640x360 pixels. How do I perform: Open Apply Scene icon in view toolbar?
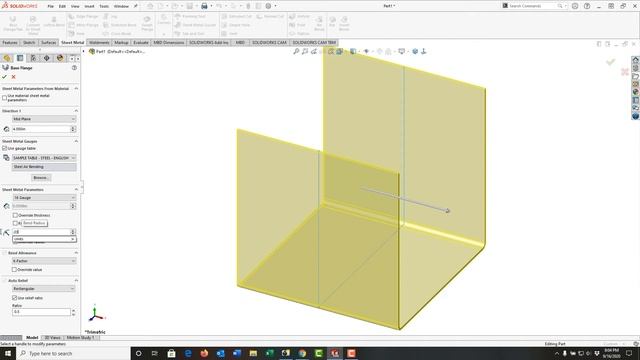(388, 51)
